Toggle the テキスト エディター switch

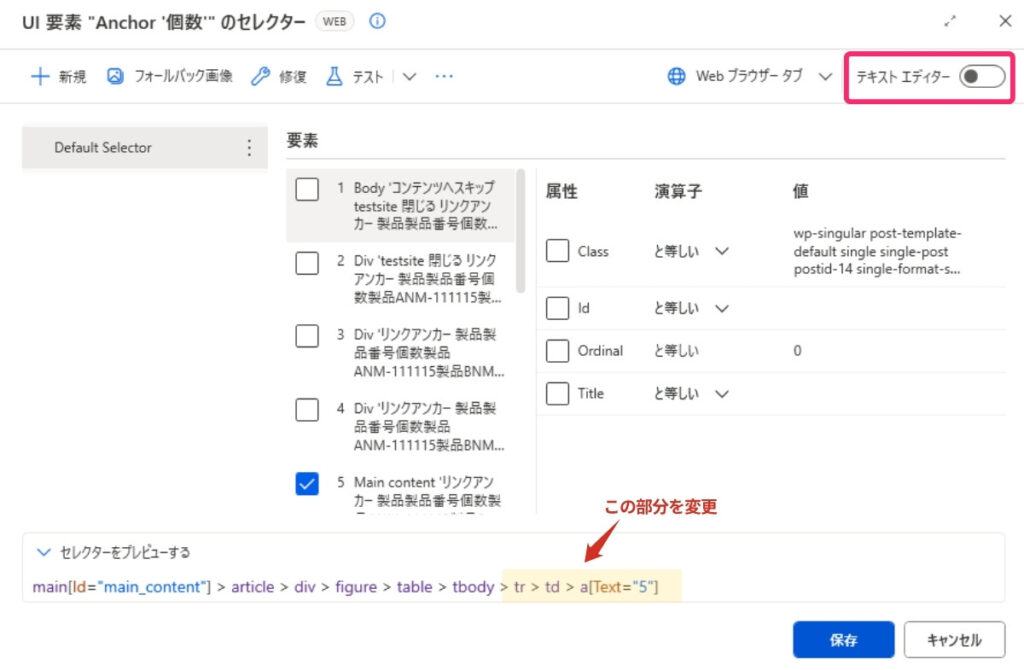click(x=982, y=76)
